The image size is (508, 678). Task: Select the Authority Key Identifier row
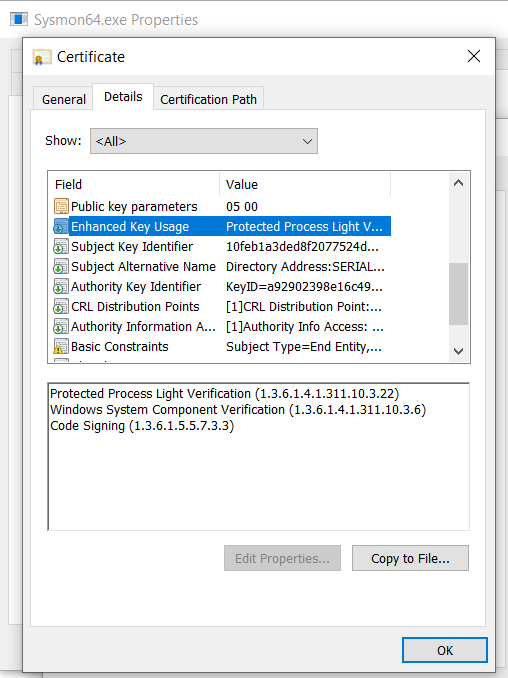pos(222,286)
